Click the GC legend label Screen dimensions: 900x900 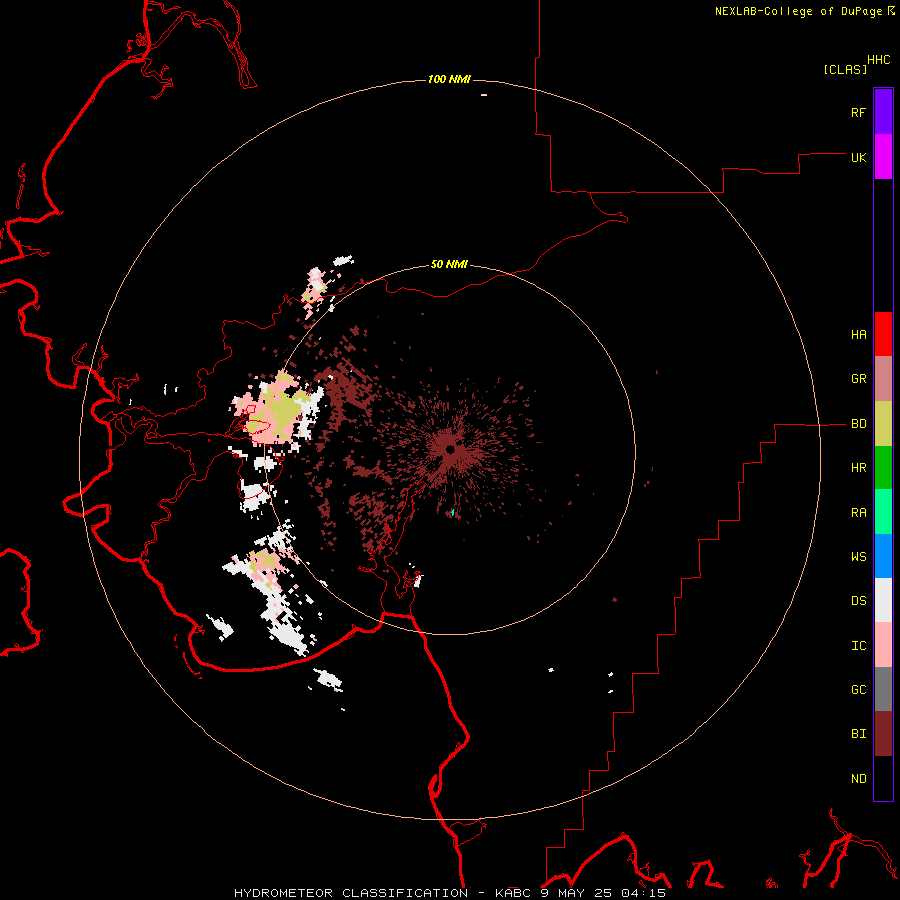coord(858,689)
